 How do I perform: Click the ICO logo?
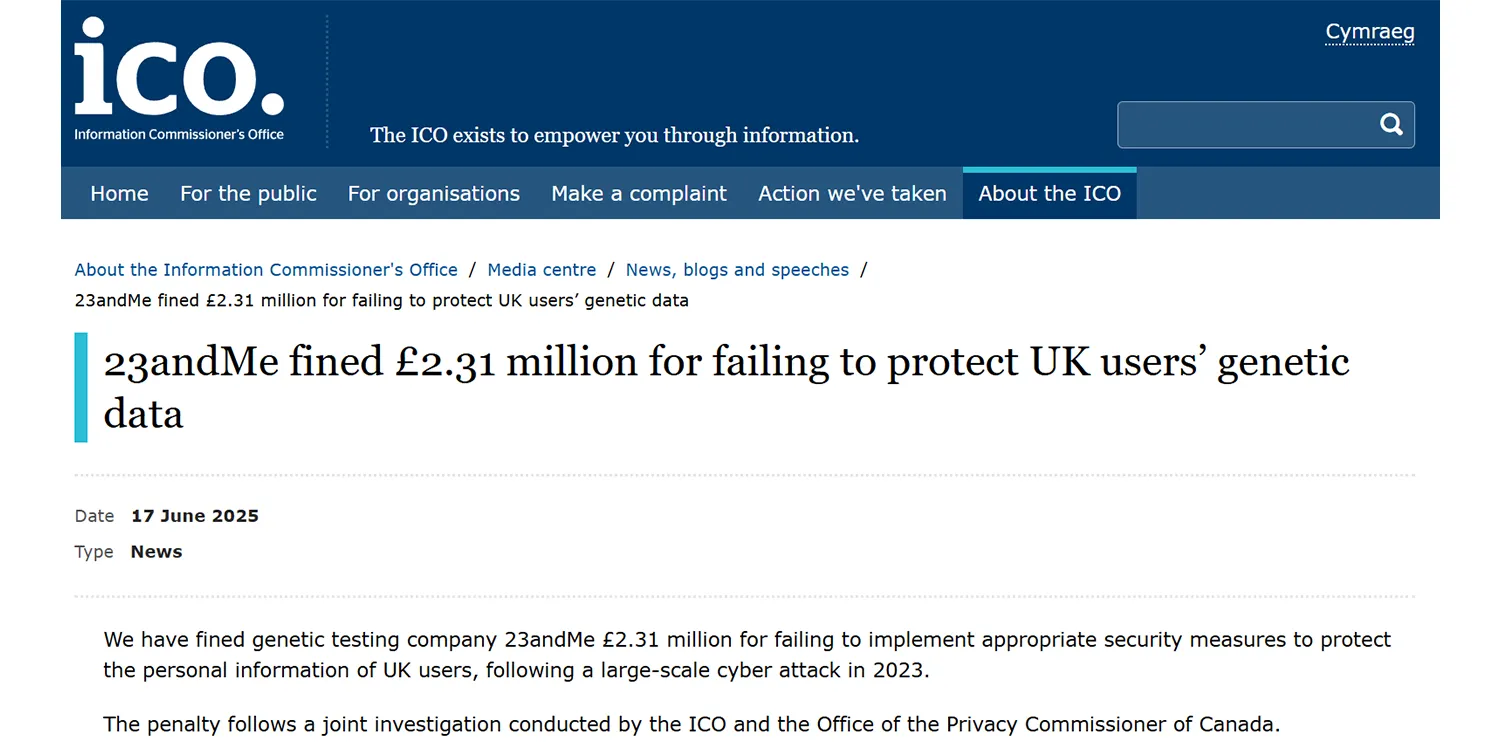(x=179, y=70)
